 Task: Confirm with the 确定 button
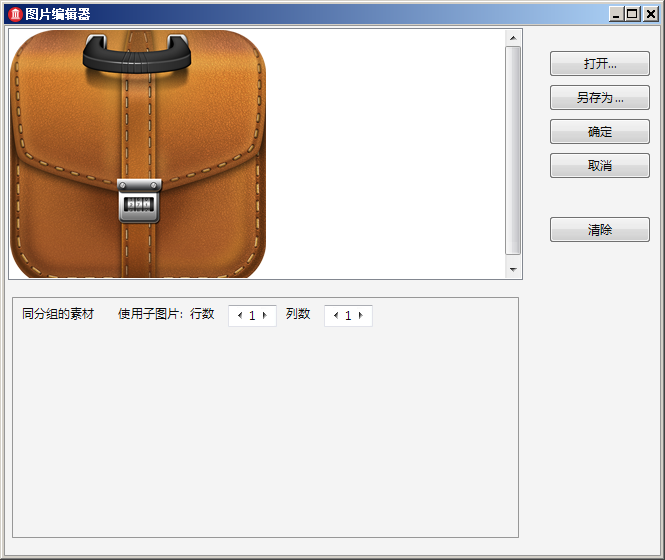pos(599,132)
